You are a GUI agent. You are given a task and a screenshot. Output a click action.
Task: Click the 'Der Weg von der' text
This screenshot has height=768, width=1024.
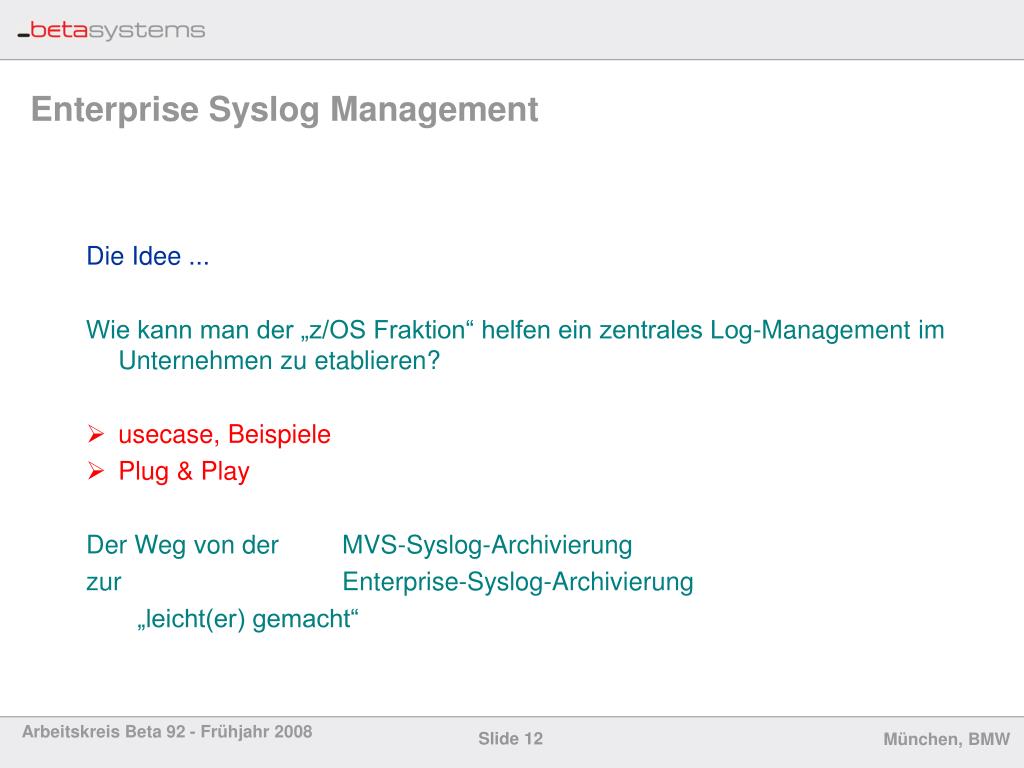(182, 545)
